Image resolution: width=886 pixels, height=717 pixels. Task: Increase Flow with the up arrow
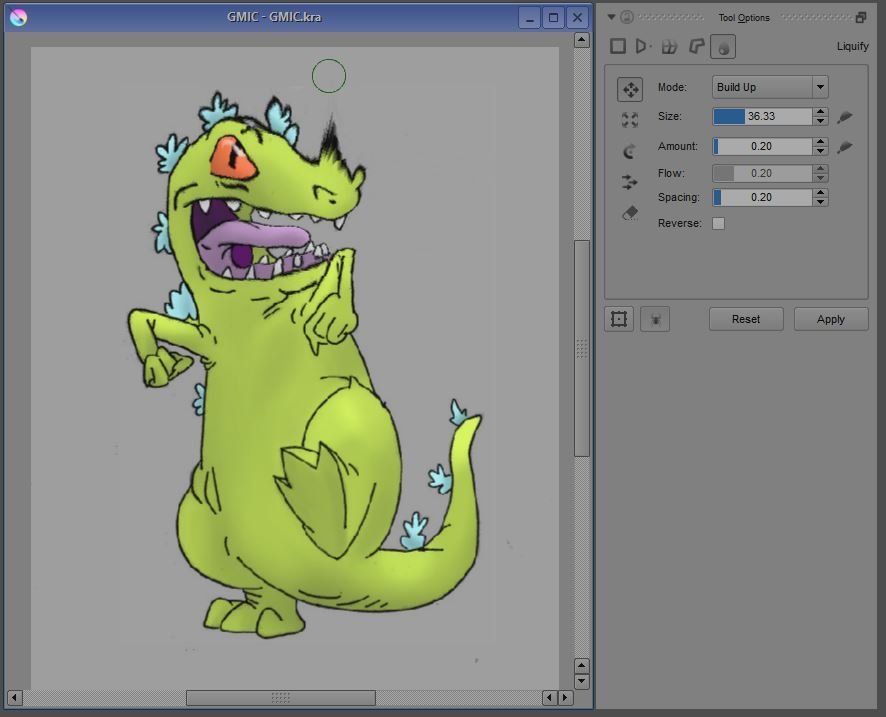820,169
